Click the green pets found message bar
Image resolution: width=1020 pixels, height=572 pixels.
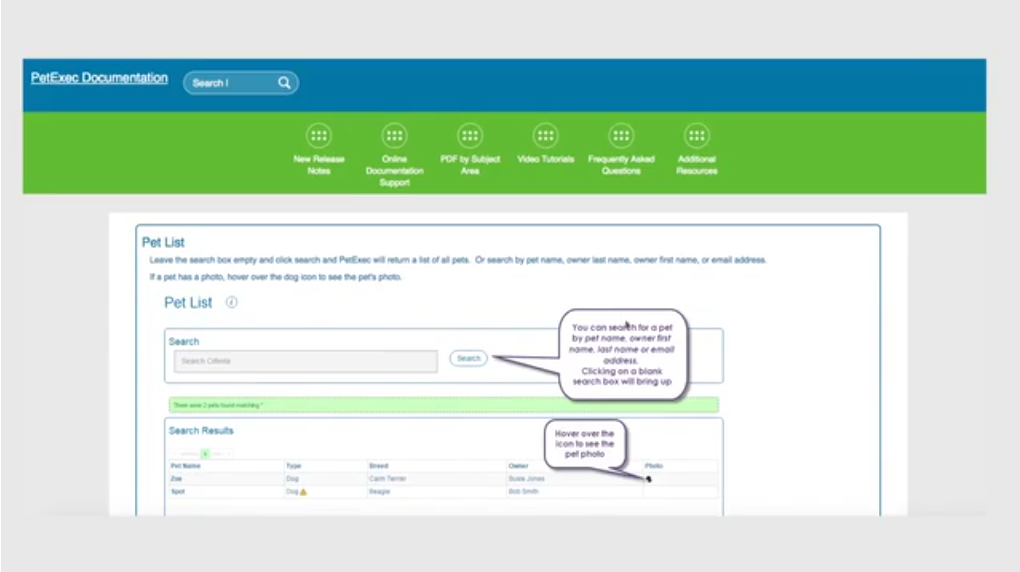(x=444, y=405)
